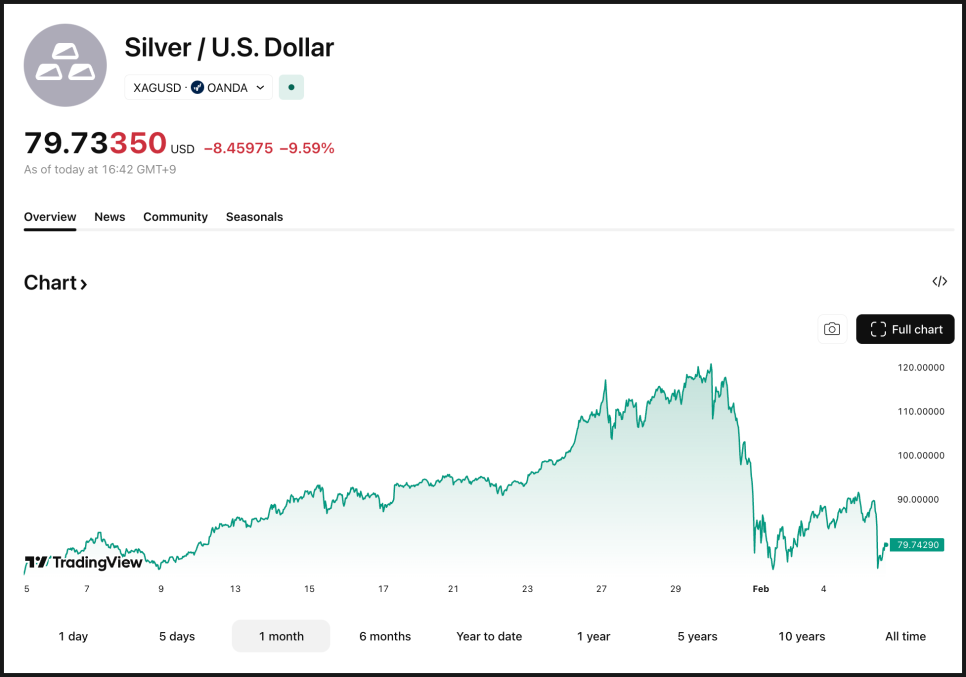Select Year to date range

(x=489, y=636)
